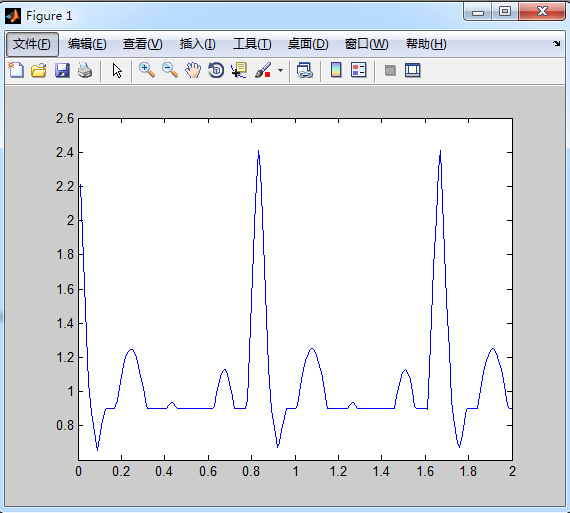Screen dimensions: 570x513
Task: Activate the Pan hand tool
Action: tap(193, 70)
